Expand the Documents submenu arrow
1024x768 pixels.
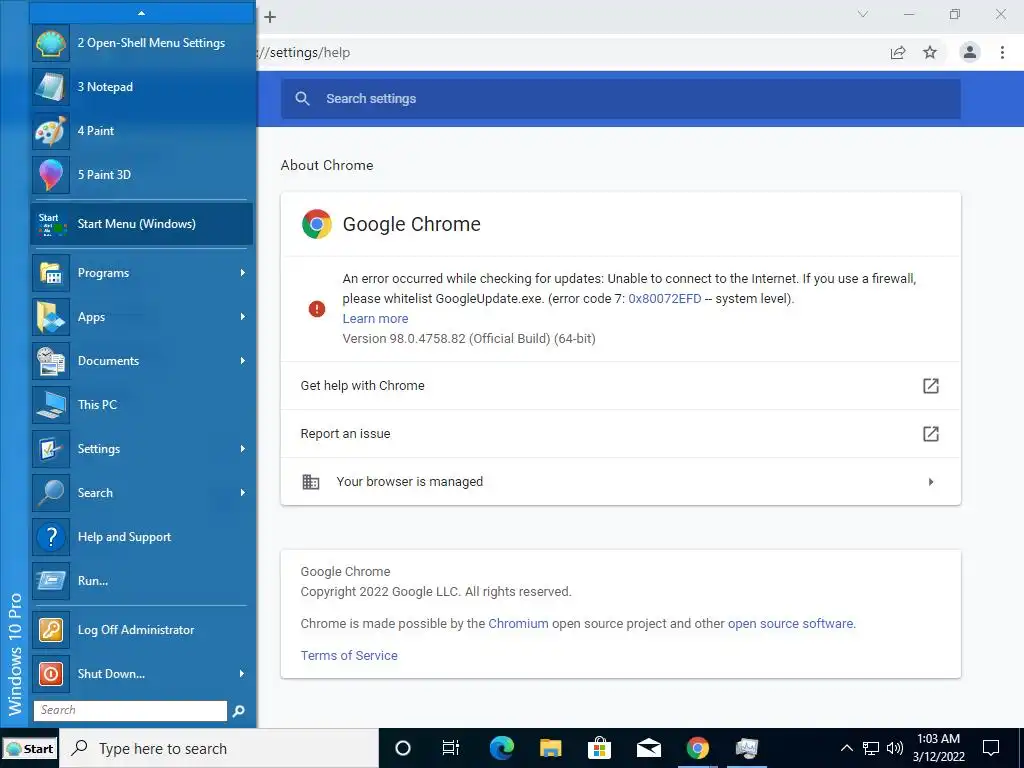242,360
